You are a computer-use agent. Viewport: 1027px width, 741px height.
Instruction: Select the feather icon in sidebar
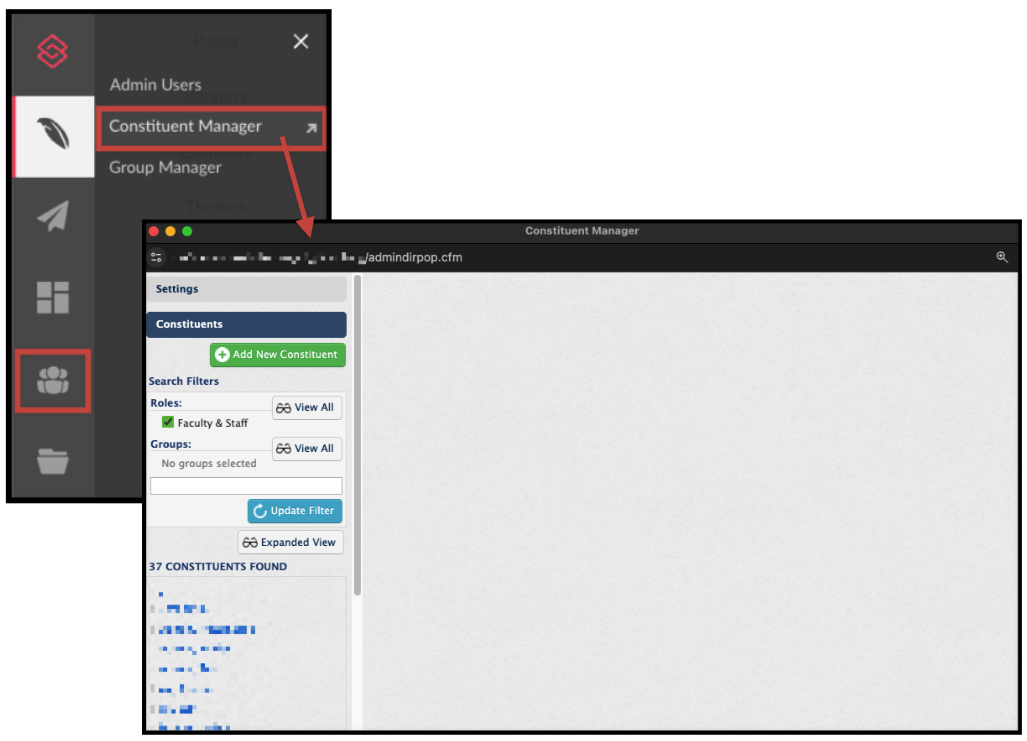pos(54,136)
